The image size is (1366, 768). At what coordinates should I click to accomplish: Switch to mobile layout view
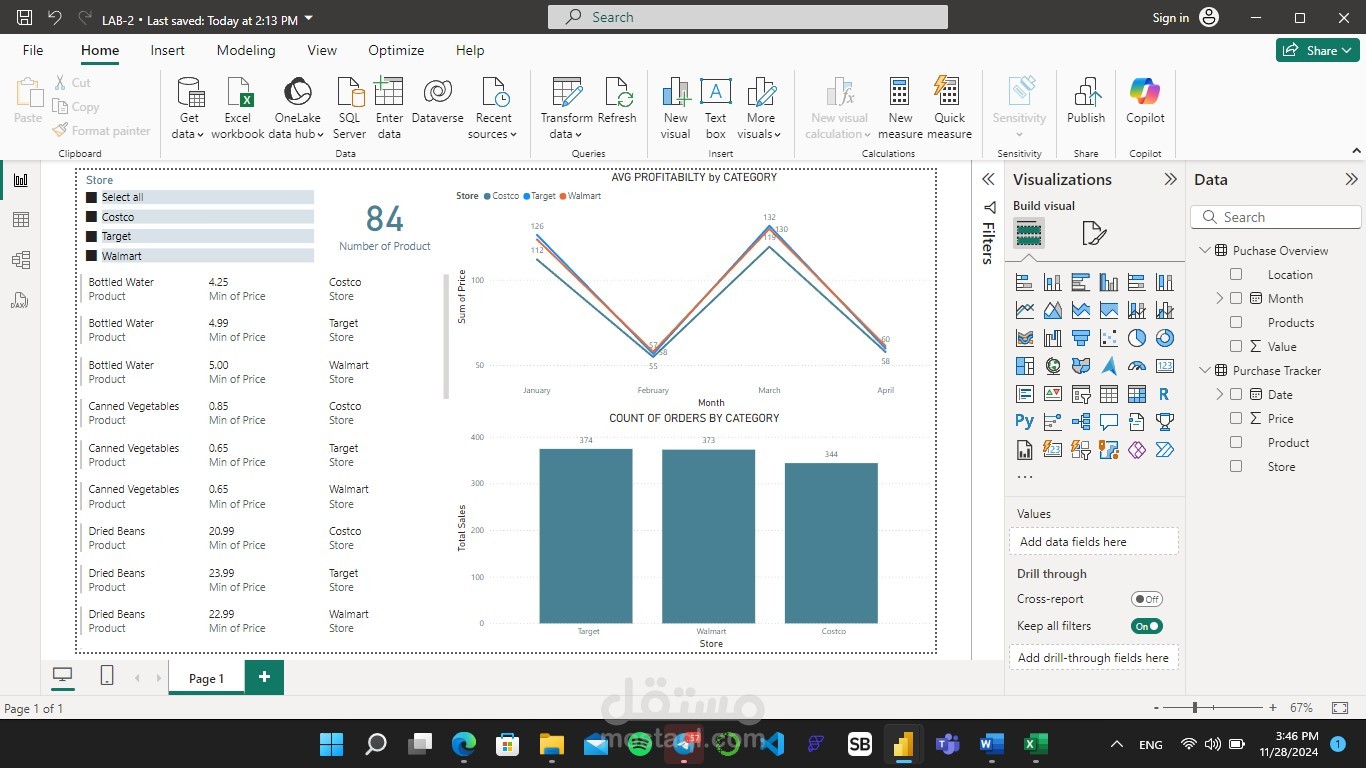pos(107,676)
